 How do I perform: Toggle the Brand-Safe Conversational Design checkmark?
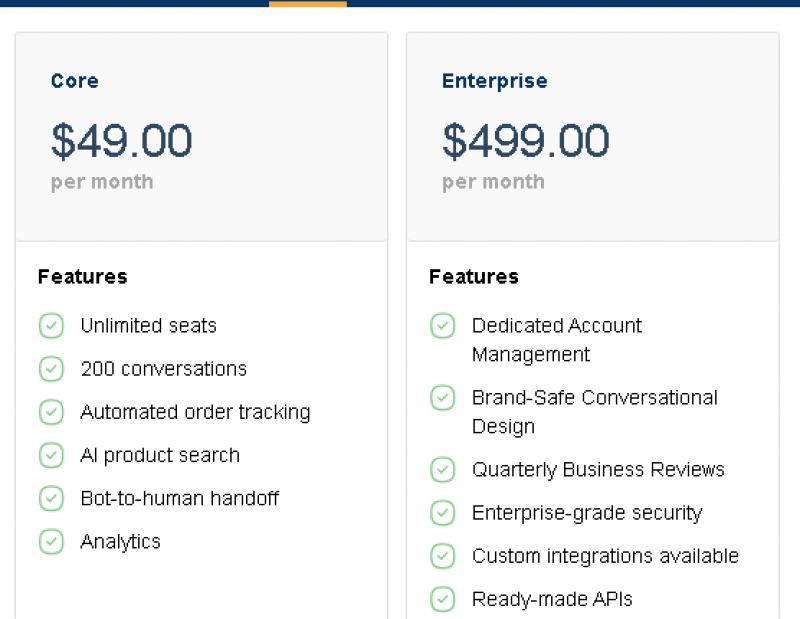point(442,398)
